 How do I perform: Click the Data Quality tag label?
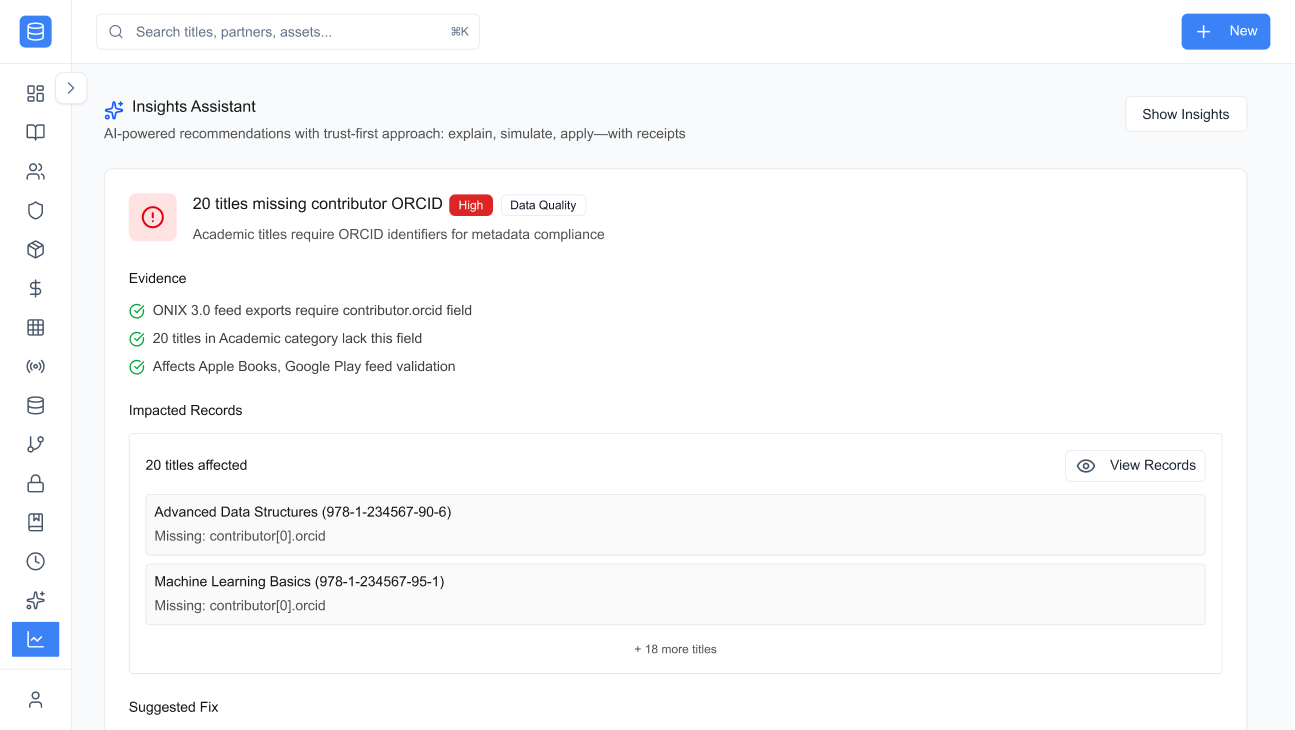[x=543, y=205]
